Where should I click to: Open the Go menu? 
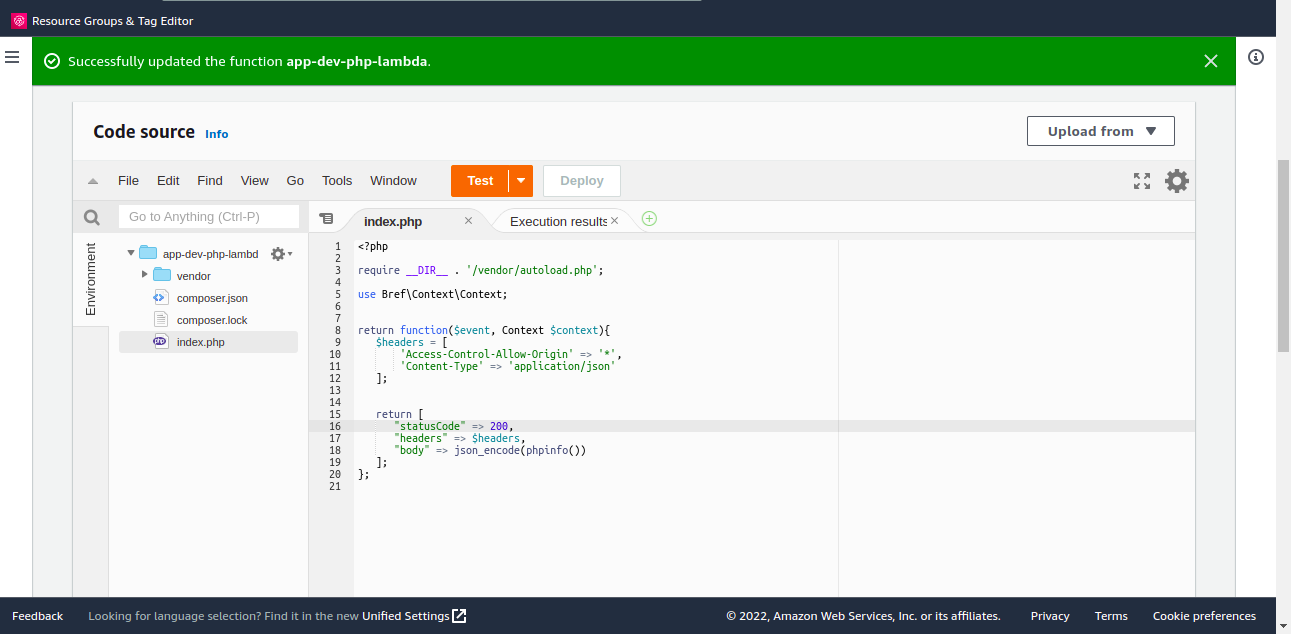coord(295,181)
